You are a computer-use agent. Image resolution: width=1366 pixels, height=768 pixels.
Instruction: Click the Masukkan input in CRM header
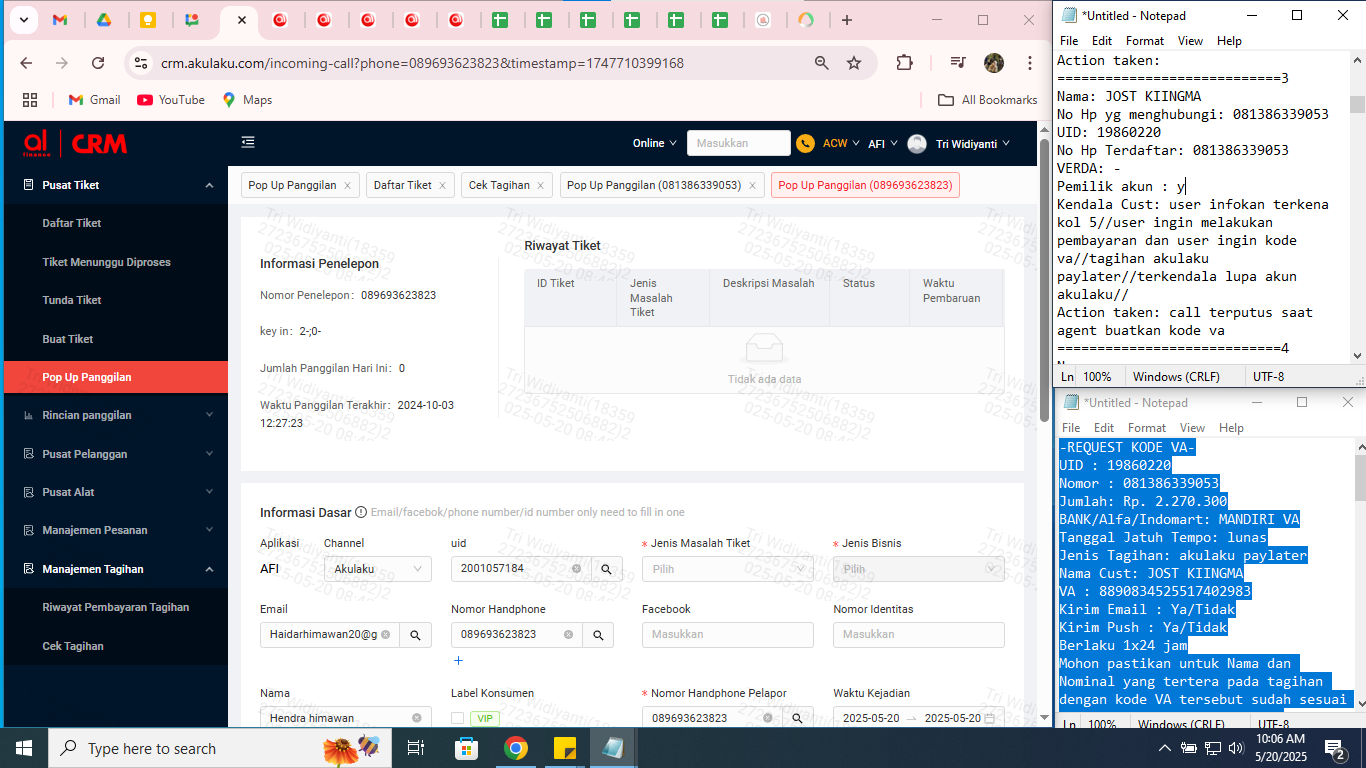(738, 143)
